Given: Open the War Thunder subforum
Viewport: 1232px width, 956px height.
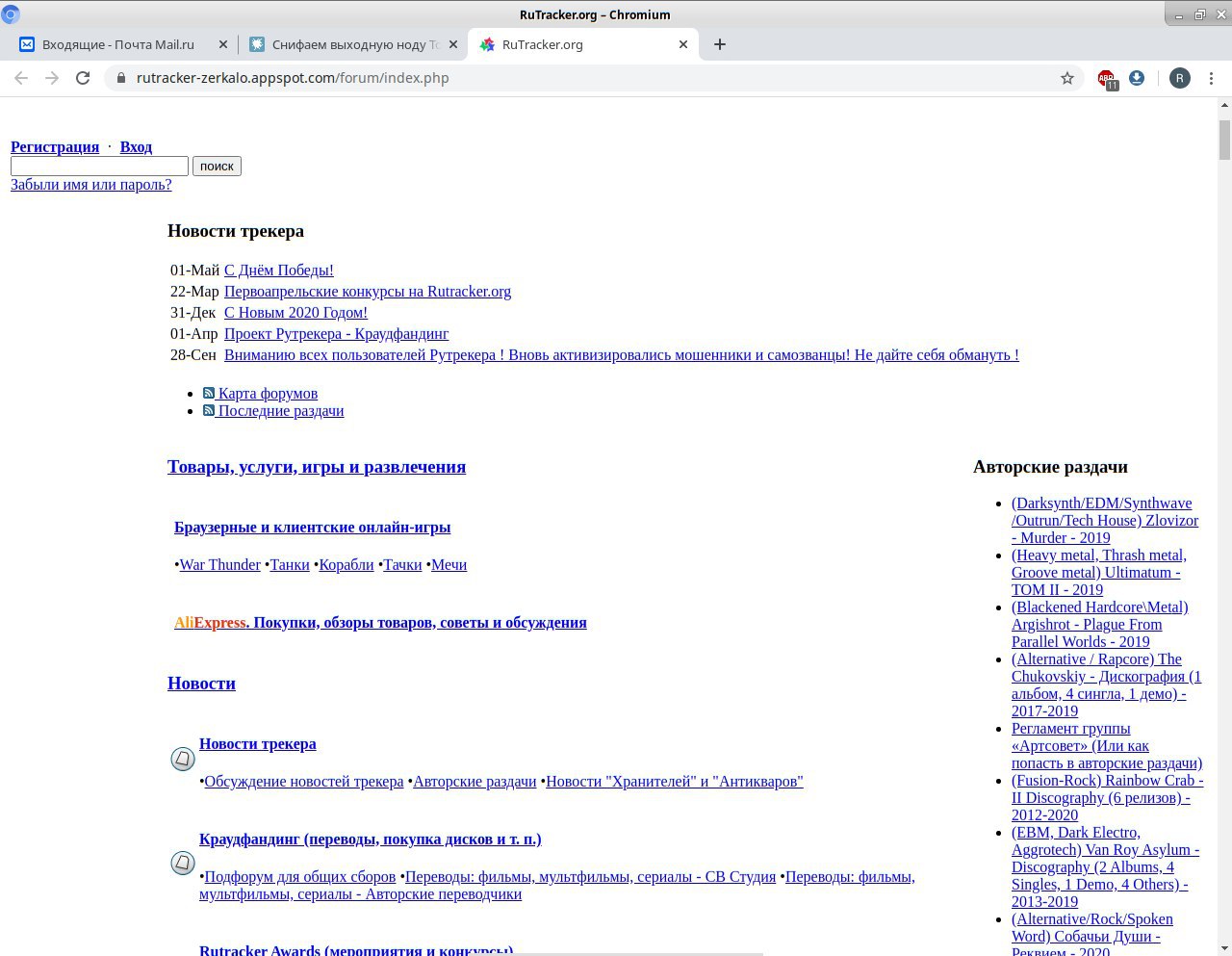Looking at the screenshot, I should 219,565.
